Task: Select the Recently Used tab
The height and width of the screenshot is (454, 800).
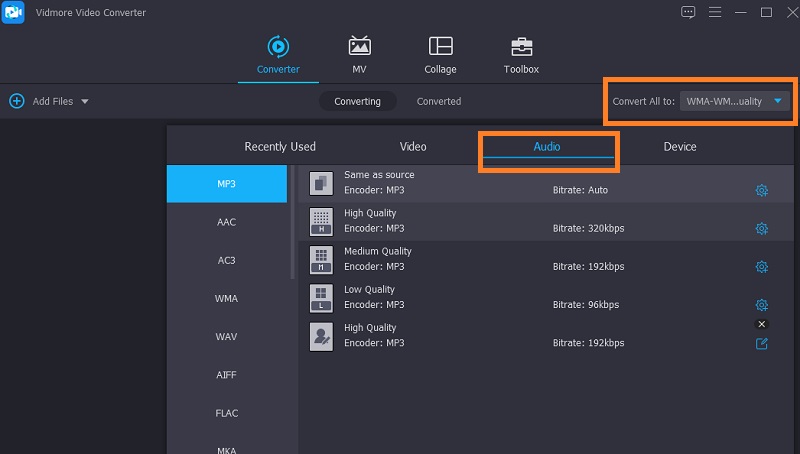Action: point(280,147)
